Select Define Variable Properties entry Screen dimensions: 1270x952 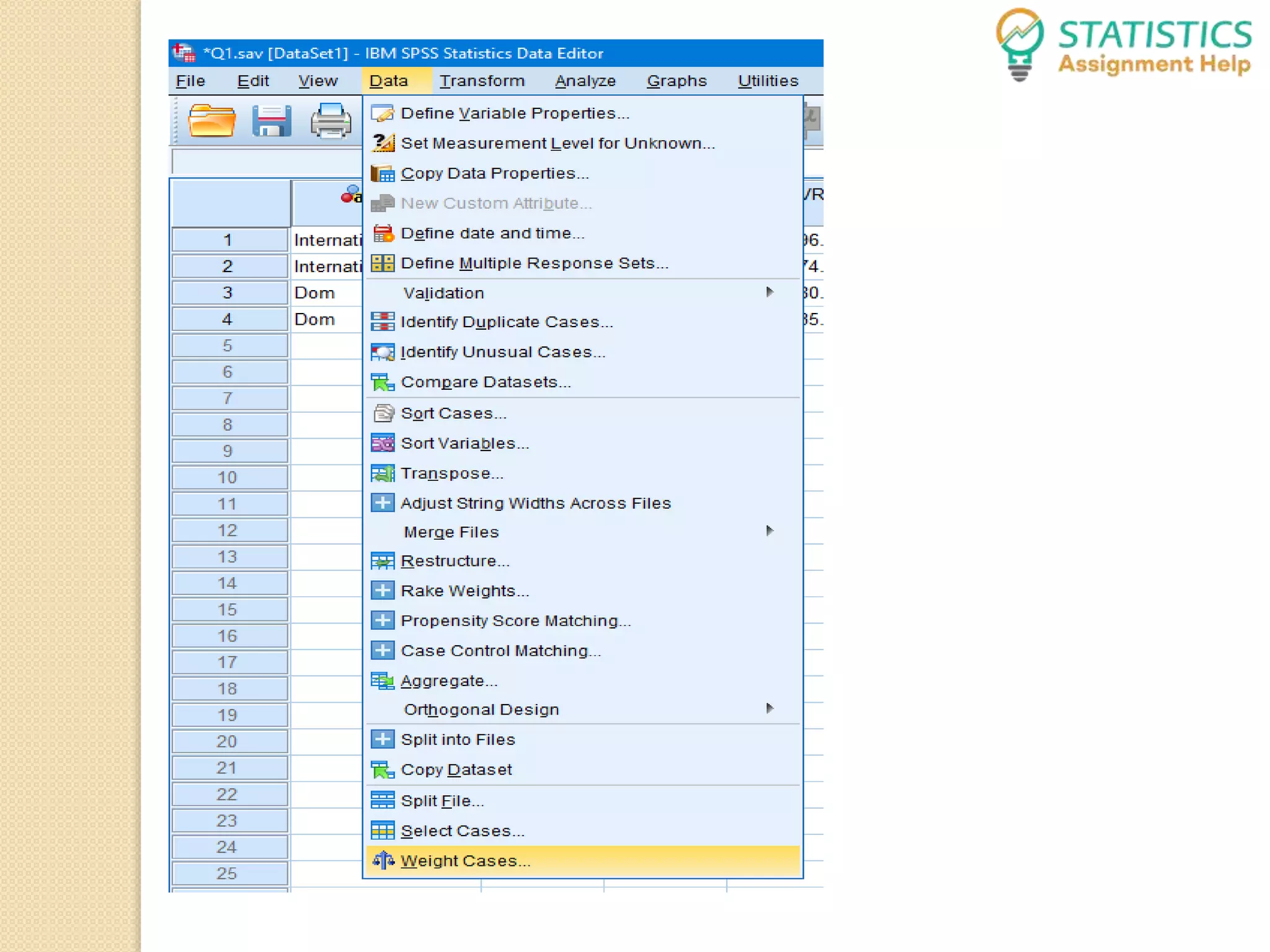click(x=515, y=113)
